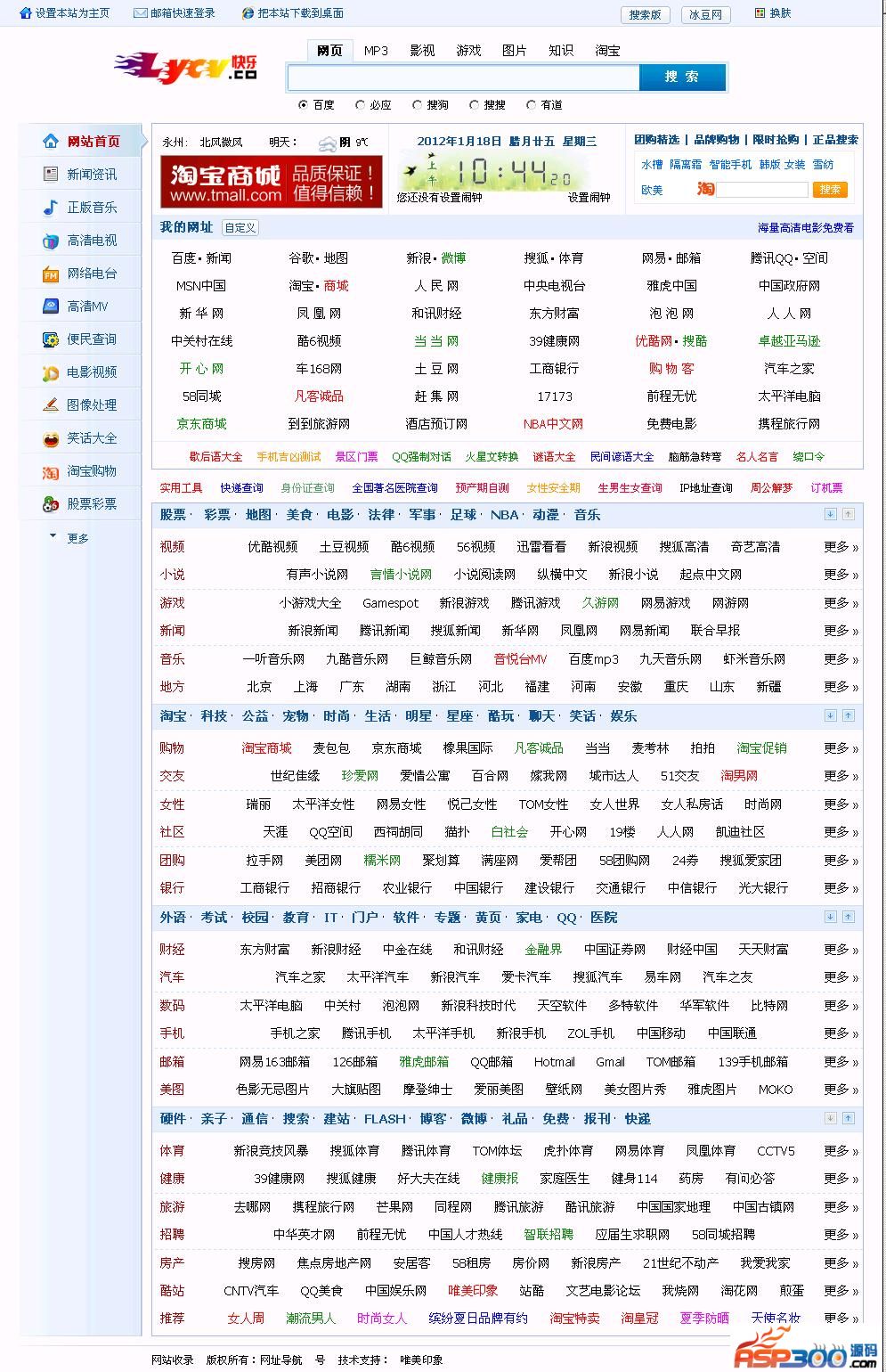Image resolution: width=886 pixels, height=1372 pixels.
Task: Open the 设置闹钟 link
Action: [x=589, y=198]
